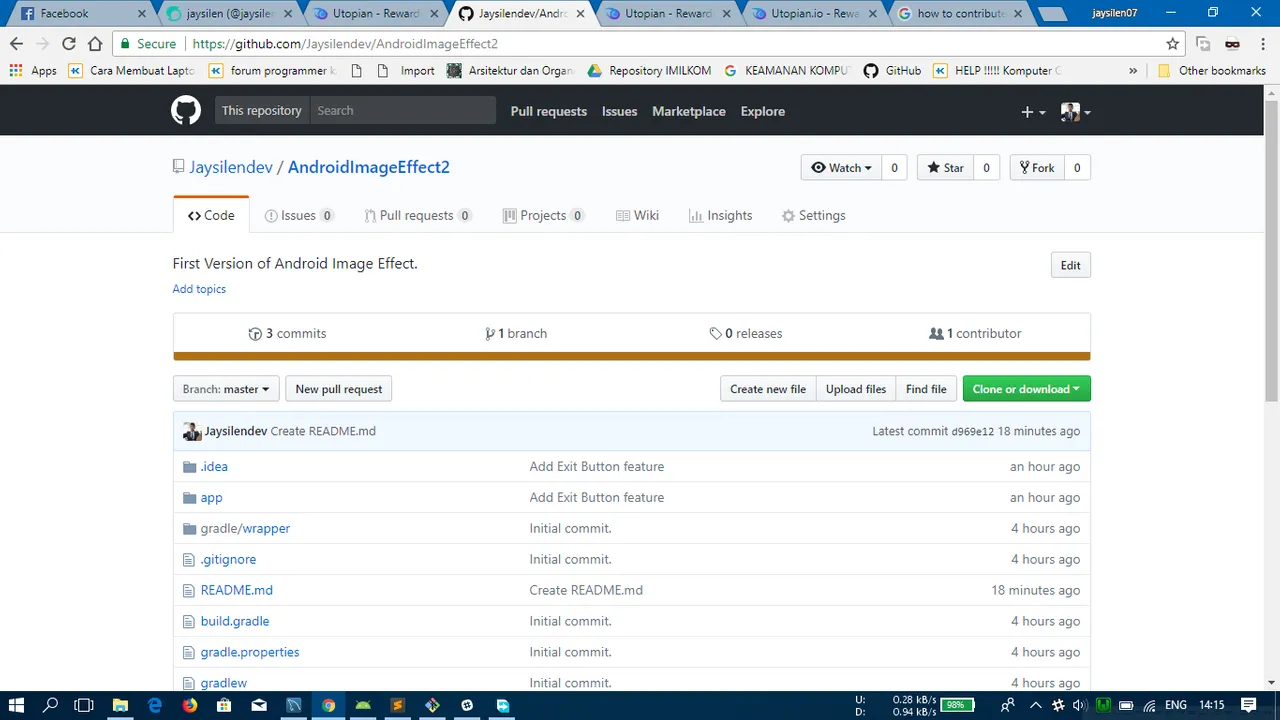Click Jaysilendev avatar in latest commit row
This screenshot has width=1280, height=720.
[192, 432]
